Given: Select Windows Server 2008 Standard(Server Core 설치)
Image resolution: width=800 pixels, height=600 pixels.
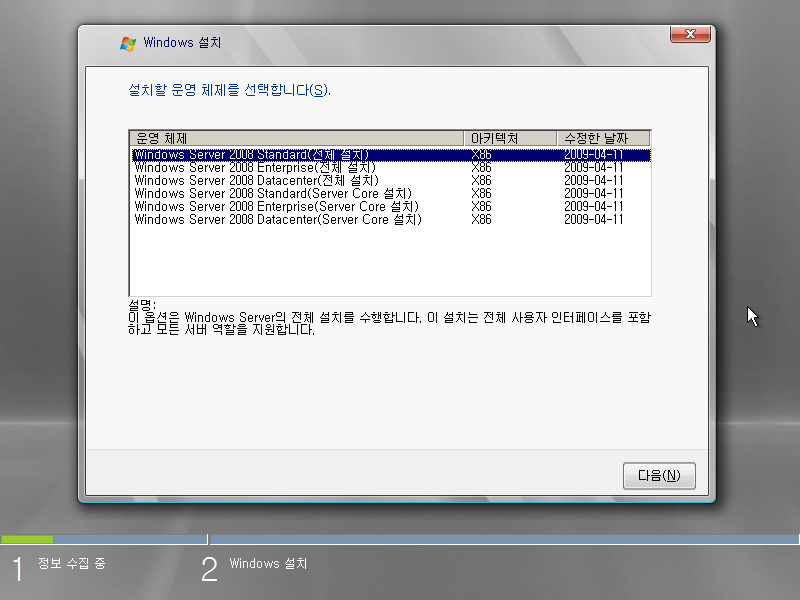Looking at the screenshot, I should point(391,194).
